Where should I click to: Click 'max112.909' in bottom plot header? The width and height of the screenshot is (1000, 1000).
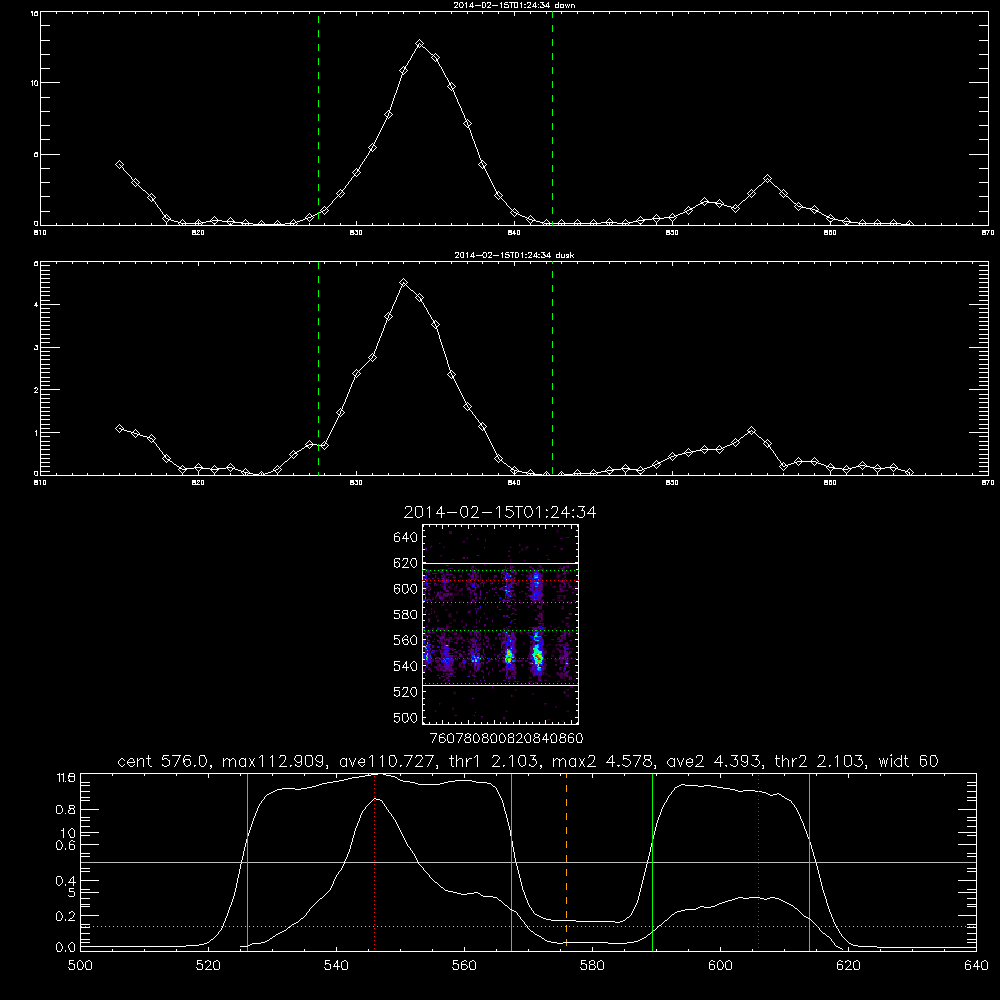coord(274,761)
